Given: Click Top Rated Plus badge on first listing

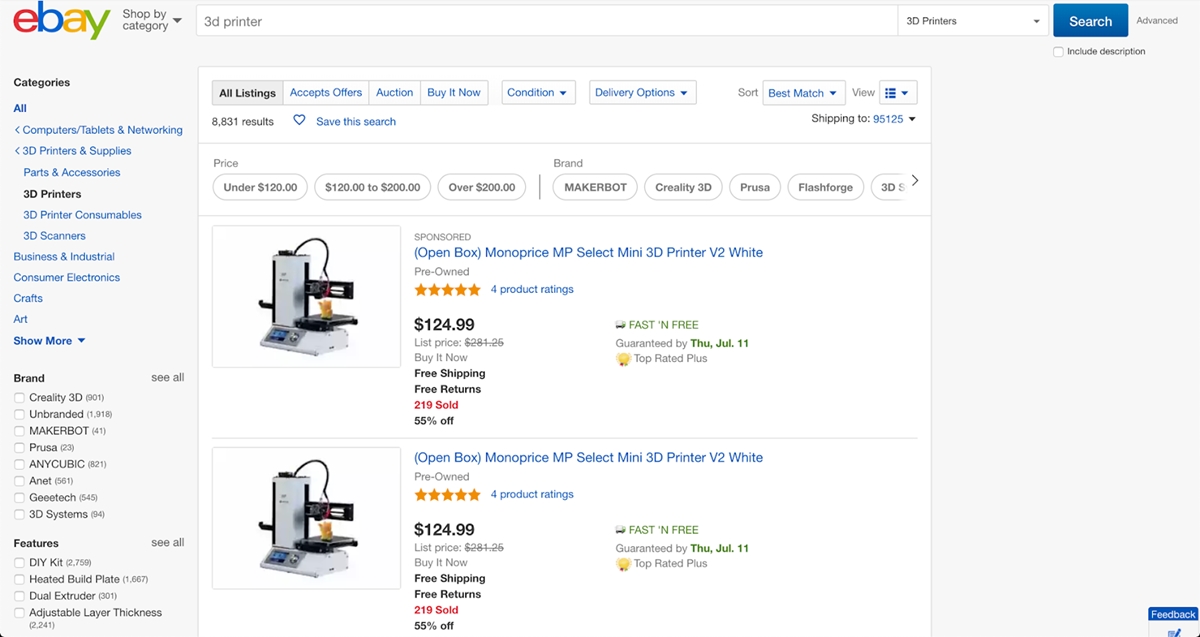Looking at the screenshot, I should [x=623, y=359].
